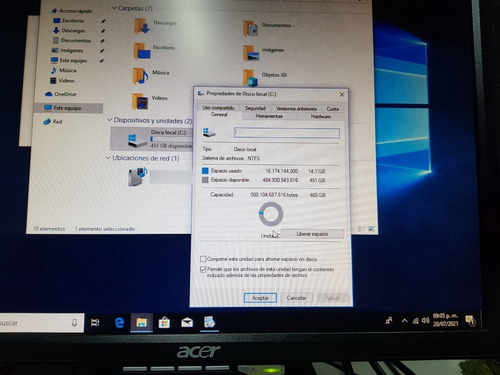Open the Escritorio folder icon in Carpetas

click(x=142, y=51)
